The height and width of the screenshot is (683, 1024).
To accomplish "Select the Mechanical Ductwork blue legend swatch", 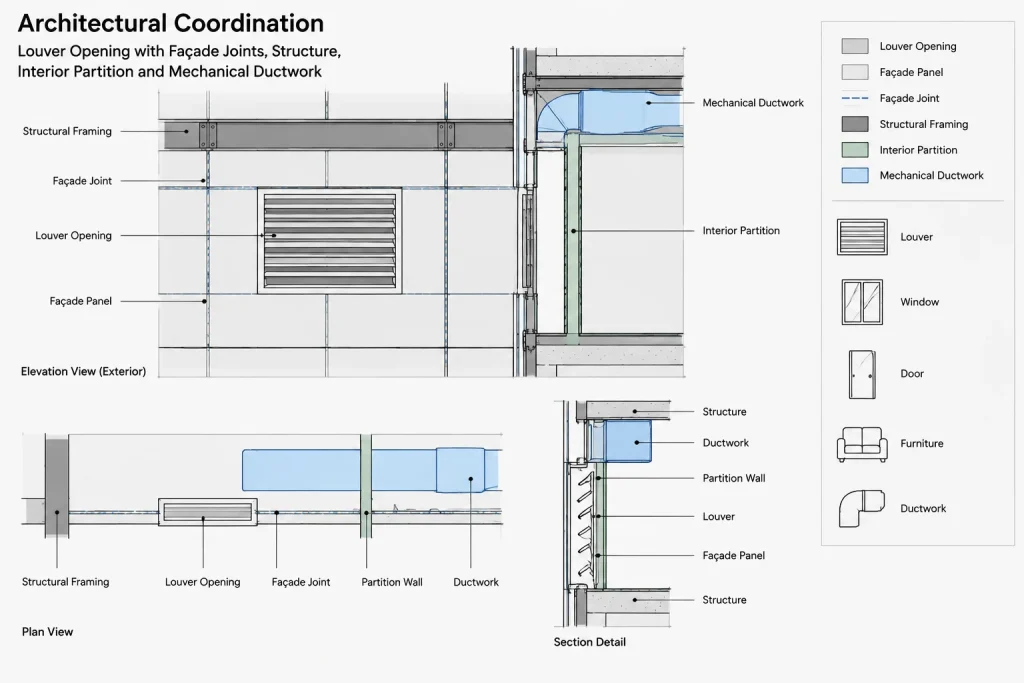I will click(855, 176).
